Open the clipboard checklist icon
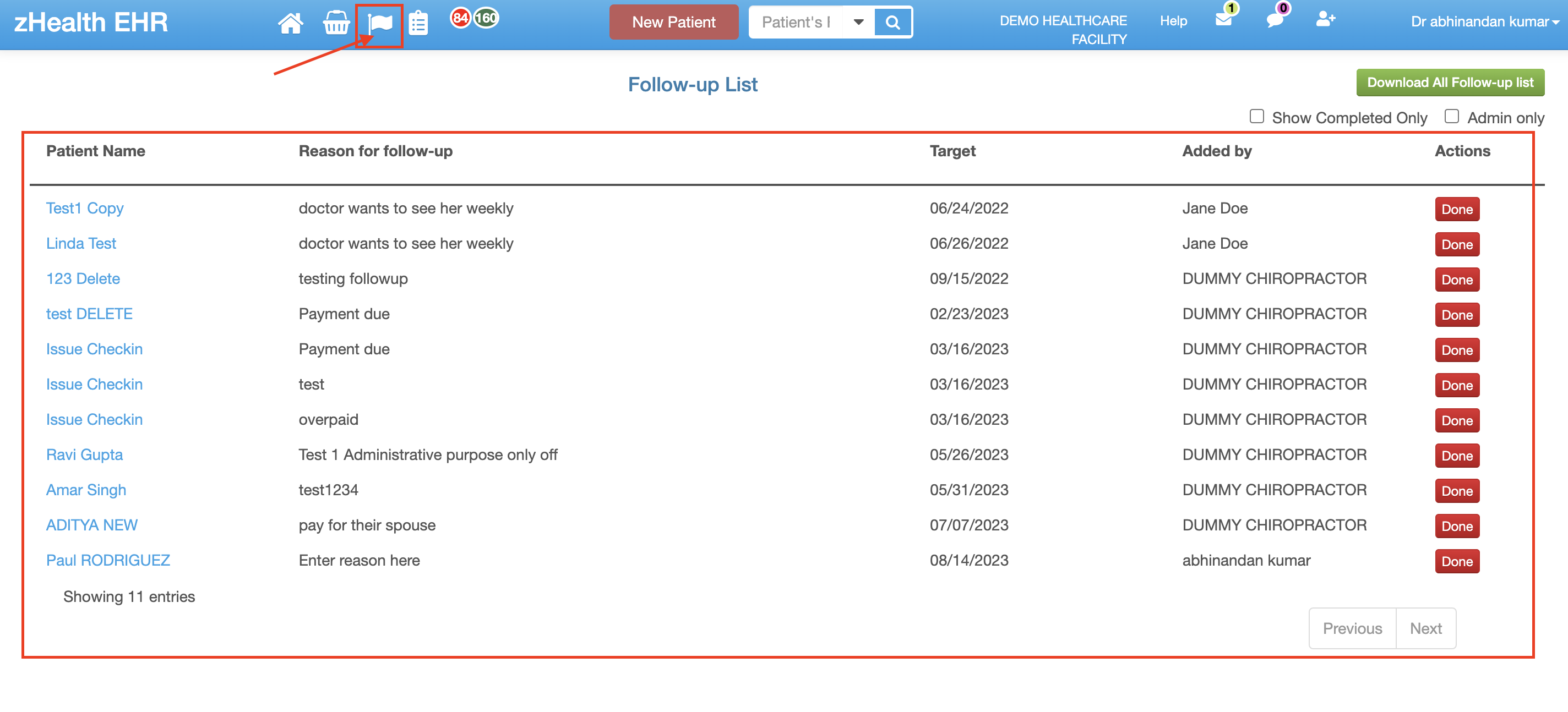The width and height of the screenshot is (1568, 712). click(418, 24)
